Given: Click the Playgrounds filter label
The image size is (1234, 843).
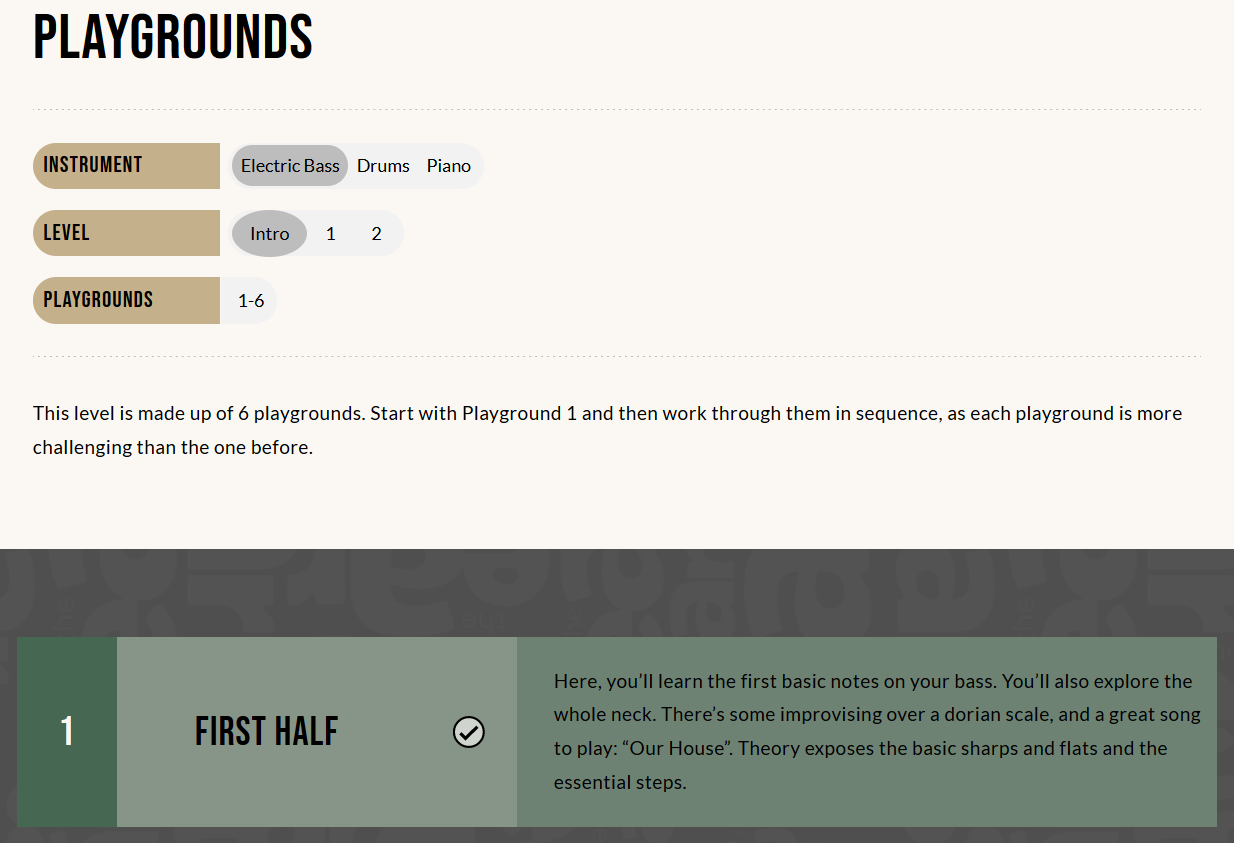Looking at the screenshot, I should tap(126, 300).
